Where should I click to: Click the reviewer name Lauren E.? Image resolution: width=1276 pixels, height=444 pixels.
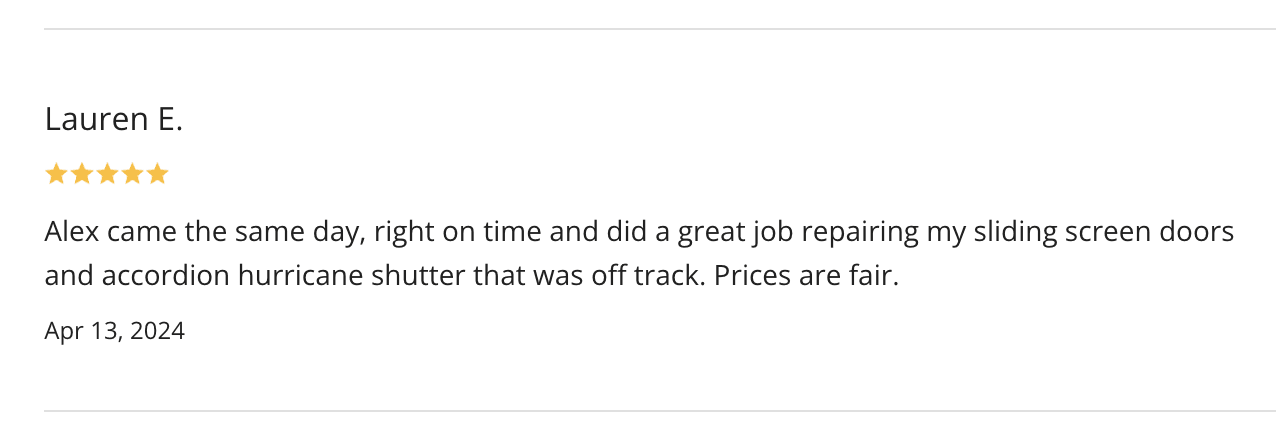pos(113,120)
